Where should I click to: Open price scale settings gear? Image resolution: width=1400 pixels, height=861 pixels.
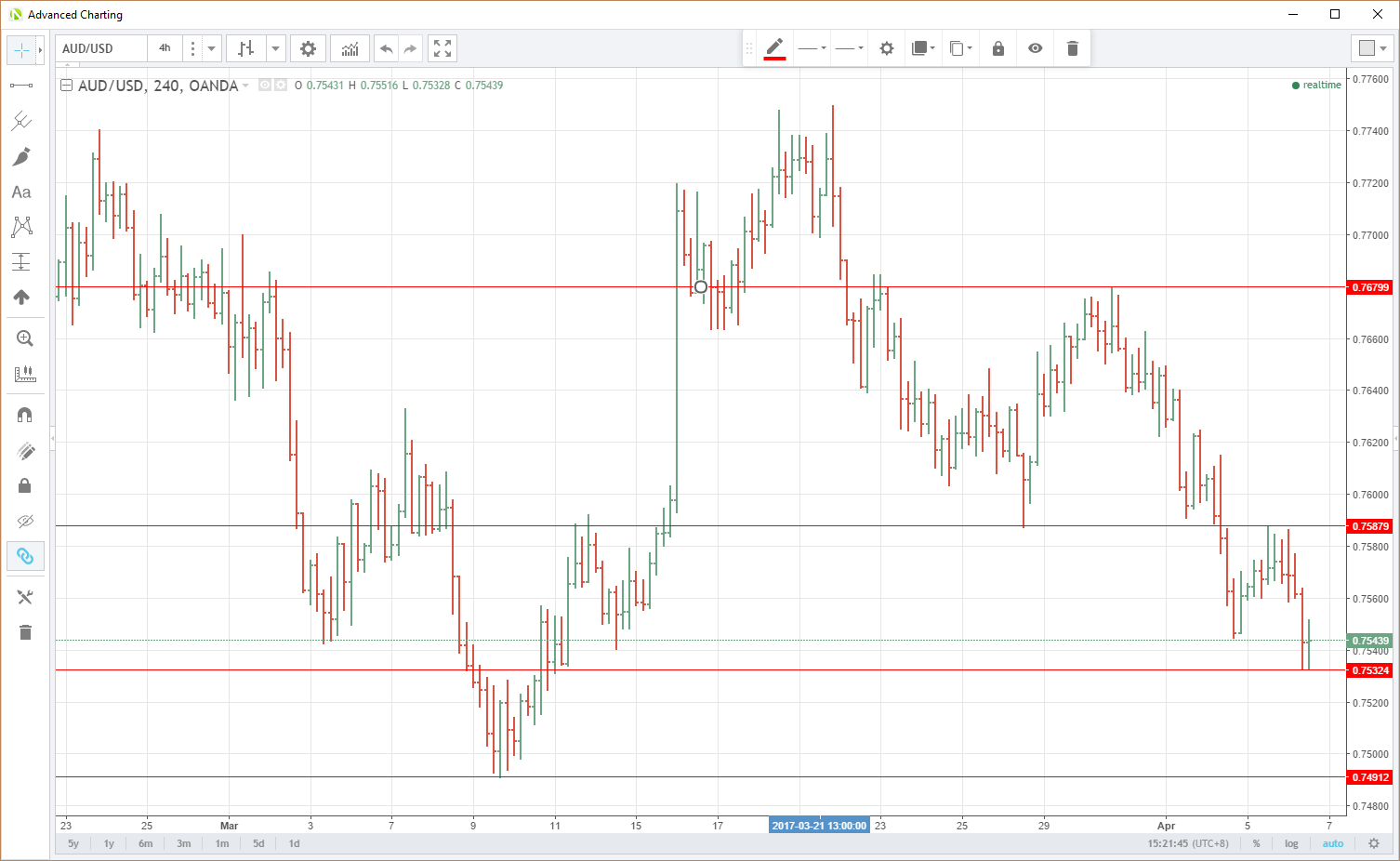1374,843
